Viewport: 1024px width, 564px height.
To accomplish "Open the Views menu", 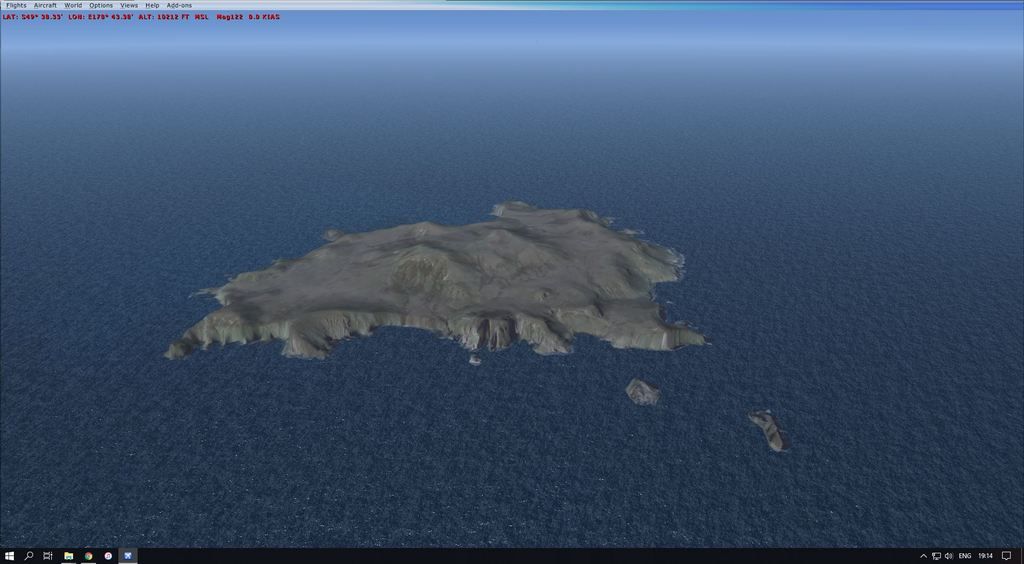I will click(x=129, y=5).
